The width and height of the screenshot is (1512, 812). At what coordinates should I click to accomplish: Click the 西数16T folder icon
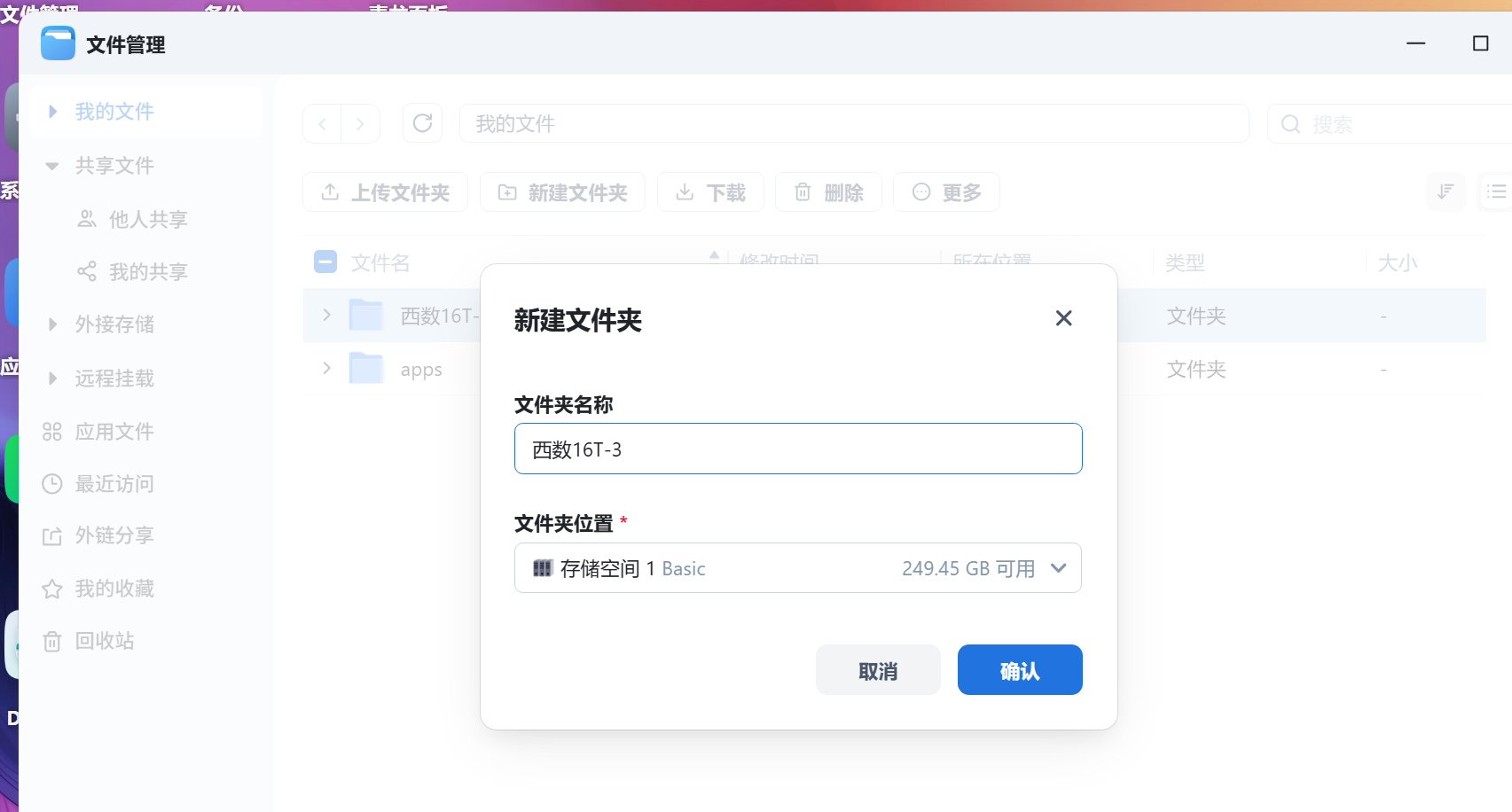click(366, 315)
